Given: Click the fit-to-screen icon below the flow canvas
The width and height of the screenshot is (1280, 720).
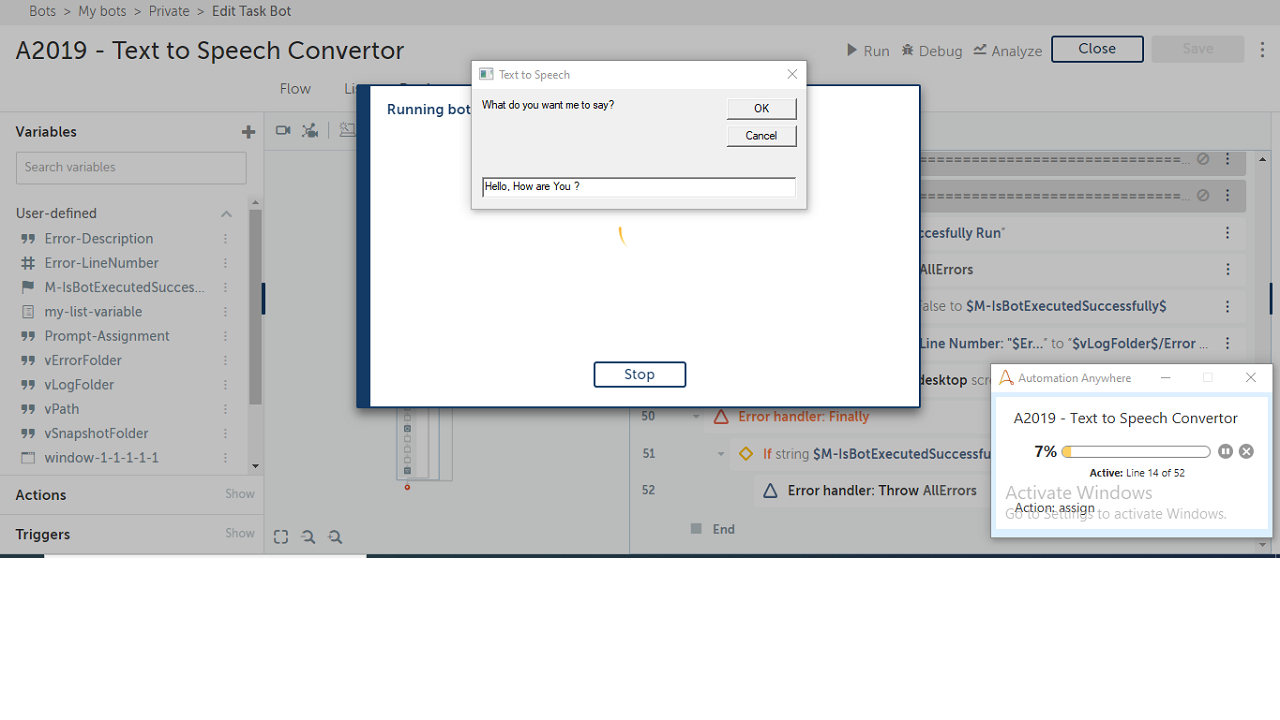Looking at the screenshot, I should 281,537.
